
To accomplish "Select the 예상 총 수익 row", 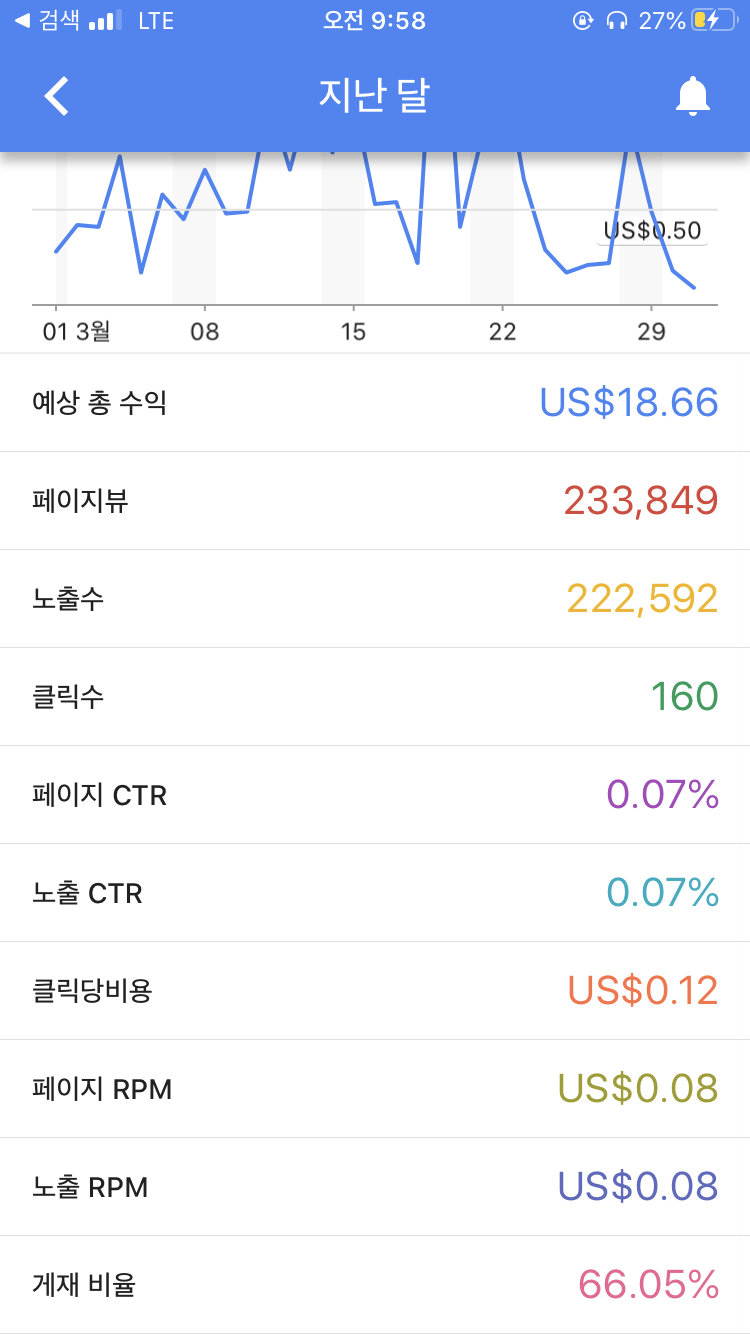I will (x=375, y=403).
